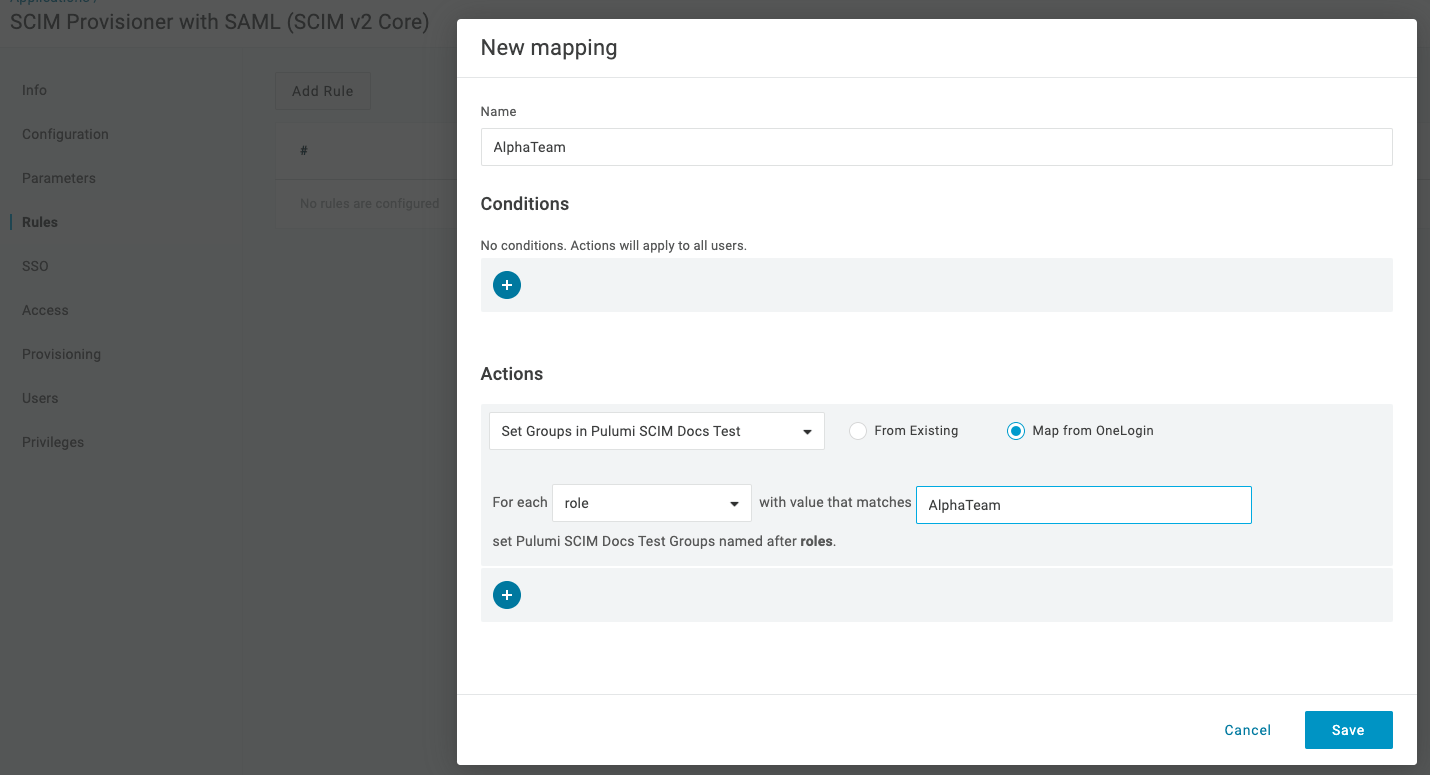This screenshot has height=775, width=1430.
Task: Click the value matches field containing AlphaTeam
Action: point(1084,505)
